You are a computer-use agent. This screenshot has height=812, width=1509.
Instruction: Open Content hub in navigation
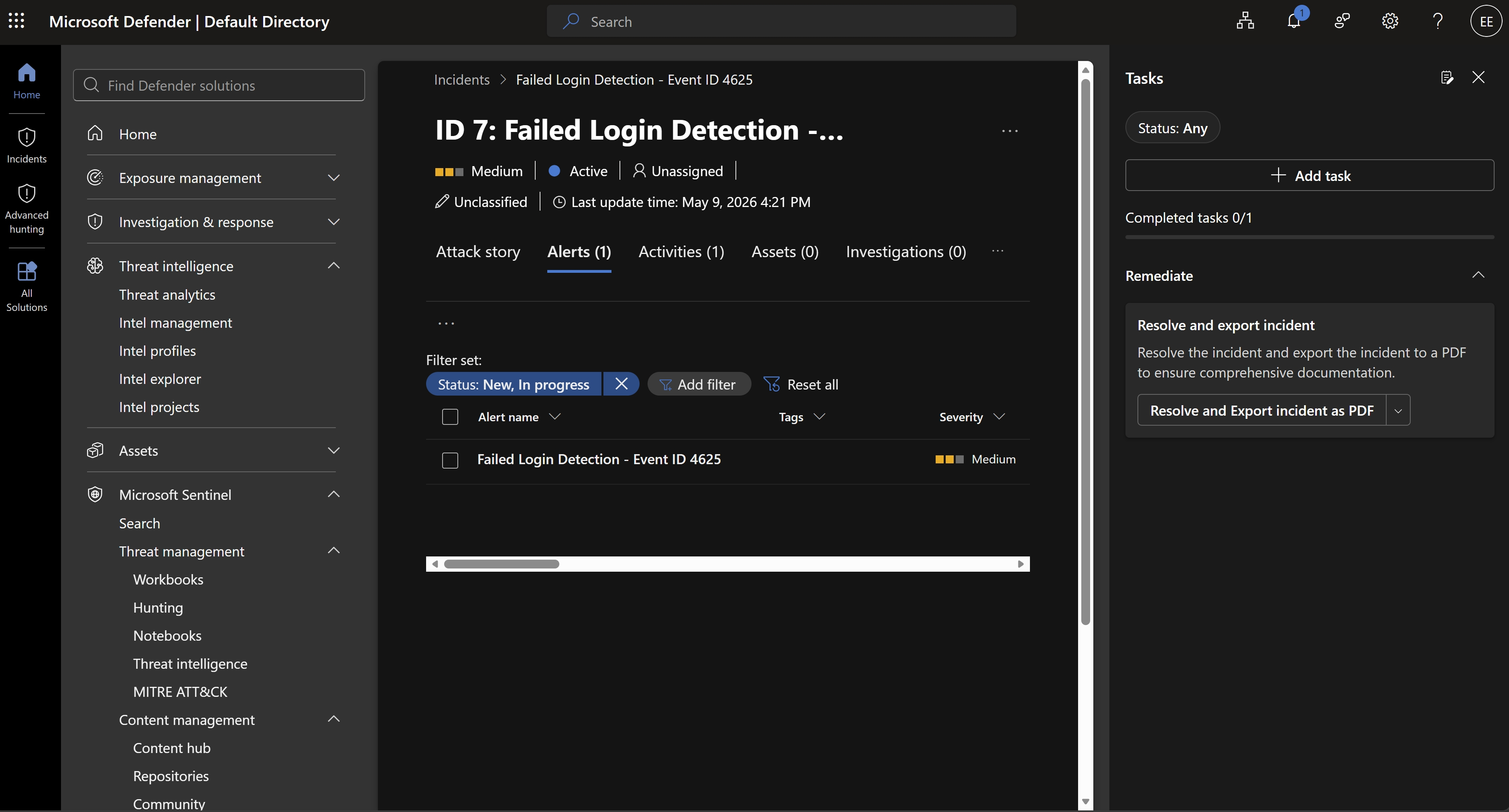click(172, 747)
